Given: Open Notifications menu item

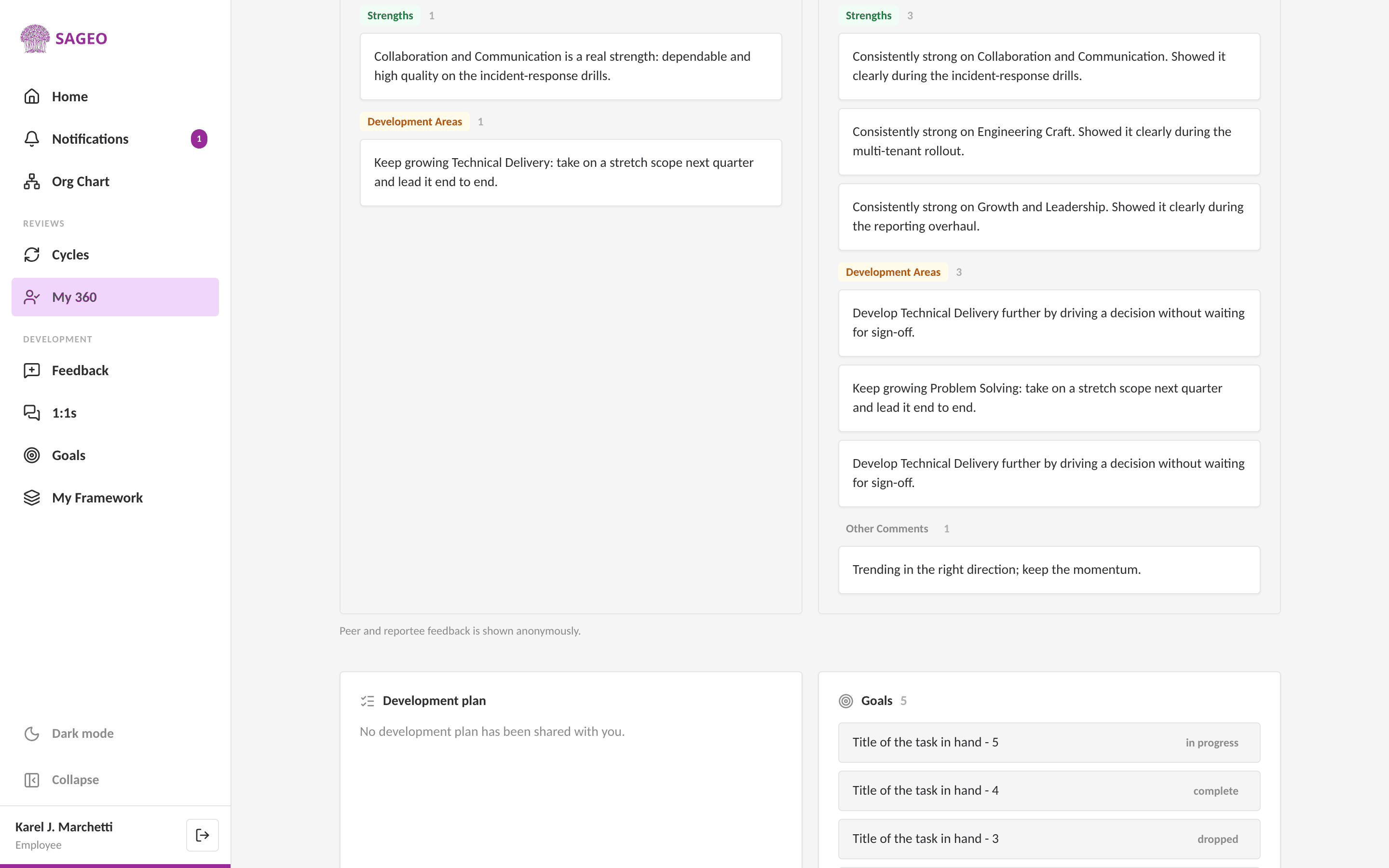Looking at the screenshot, I should pyautogui.click(x=115, y=139).
